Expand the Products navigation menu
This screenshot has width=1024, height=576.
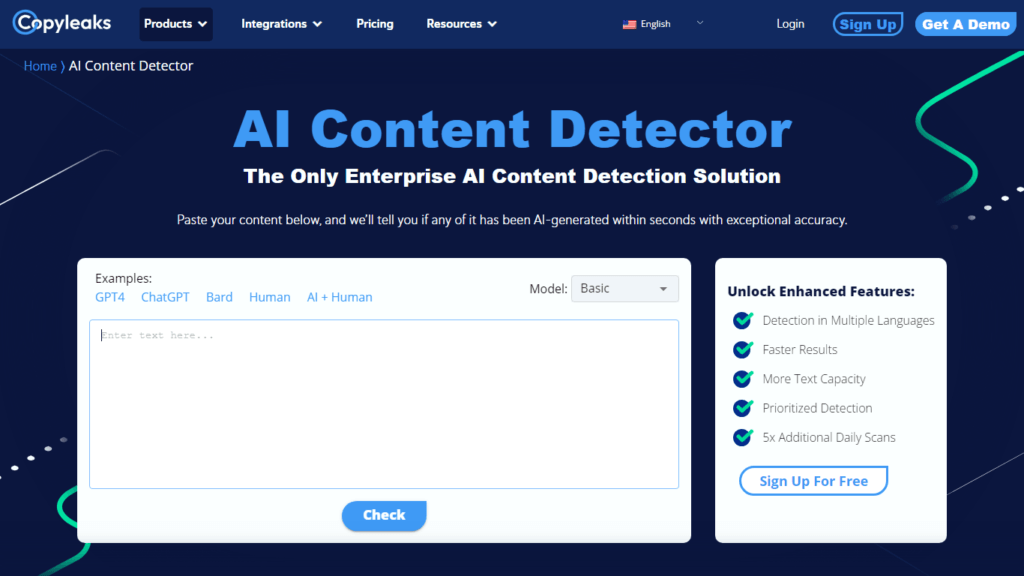[x=176, y=23]
